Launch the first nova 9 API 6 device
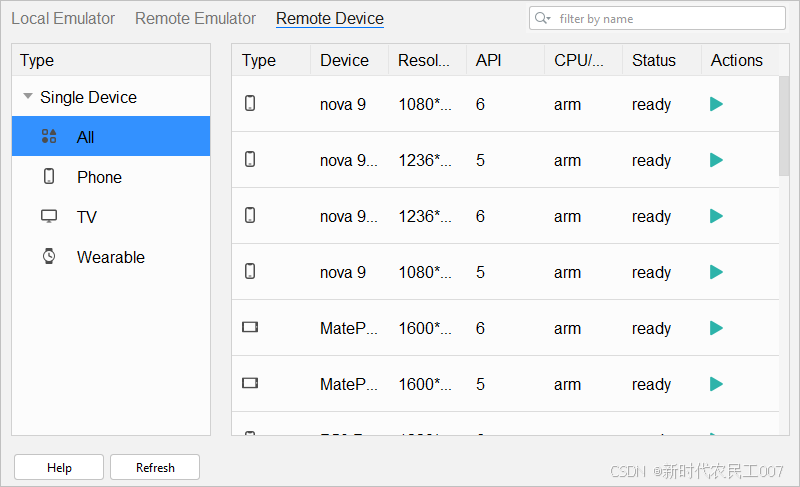The image size is (800, 487). click(x=716, y=104)
